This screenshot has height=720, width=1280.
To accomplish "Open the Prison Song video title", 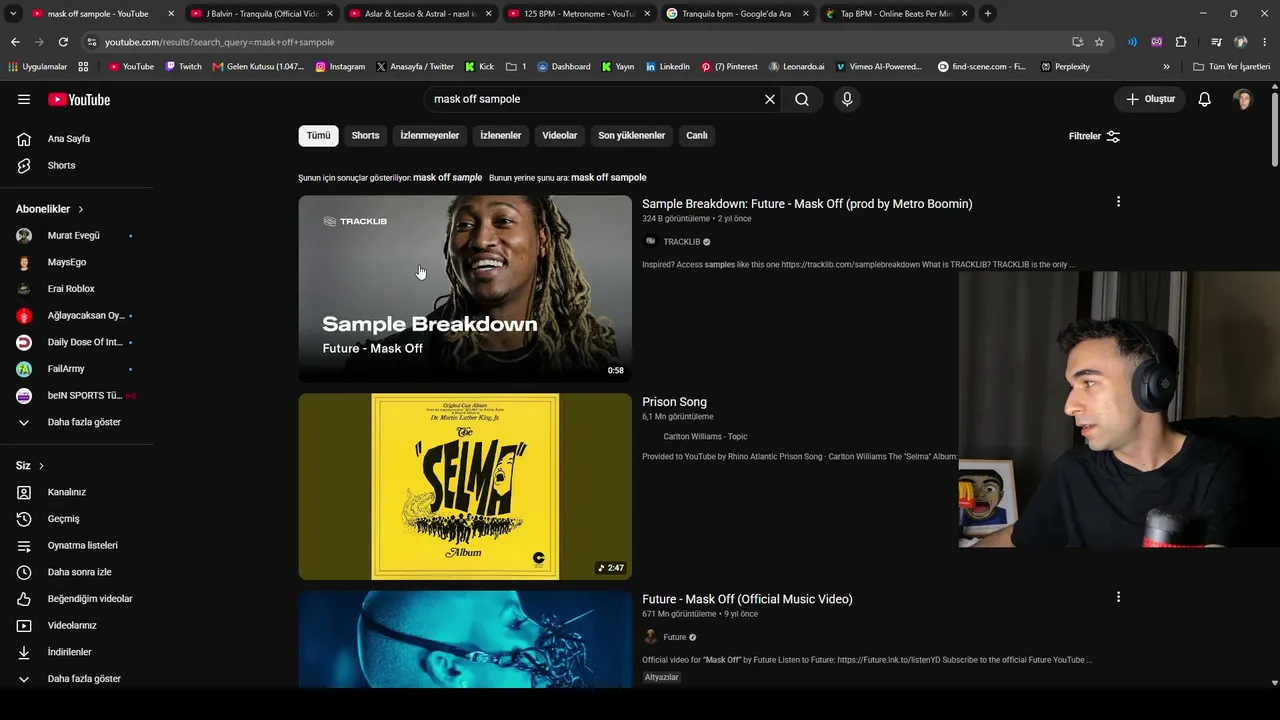I will click(674, 402).
